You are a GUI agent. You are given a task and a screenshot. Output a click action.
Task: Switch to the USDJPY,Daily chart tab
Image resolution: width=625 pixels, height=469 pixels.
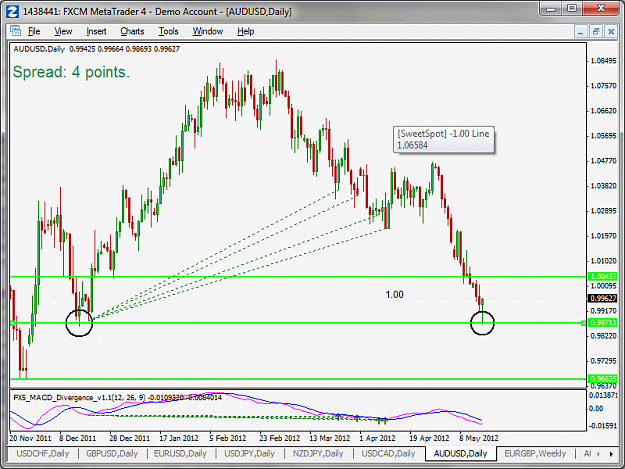coord(250,453)
